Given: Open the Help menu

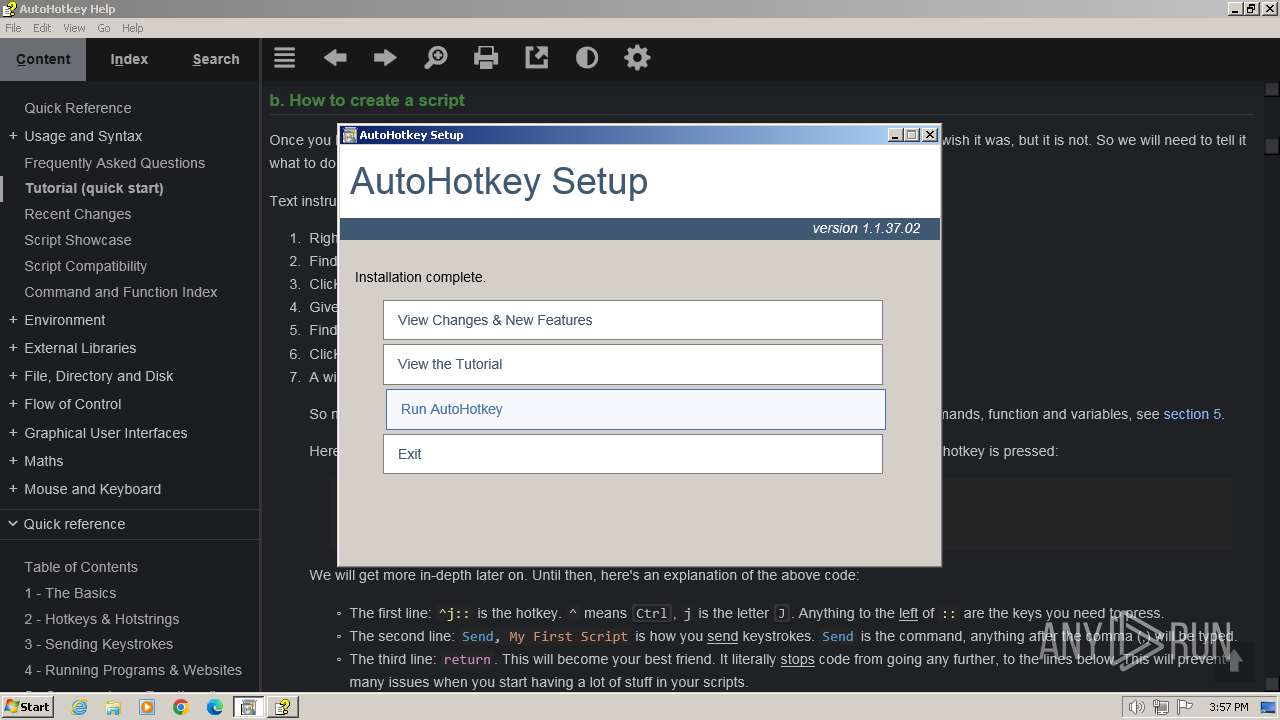Looking at the screenshot, I should pyautogui.click(x=132, y=28).
